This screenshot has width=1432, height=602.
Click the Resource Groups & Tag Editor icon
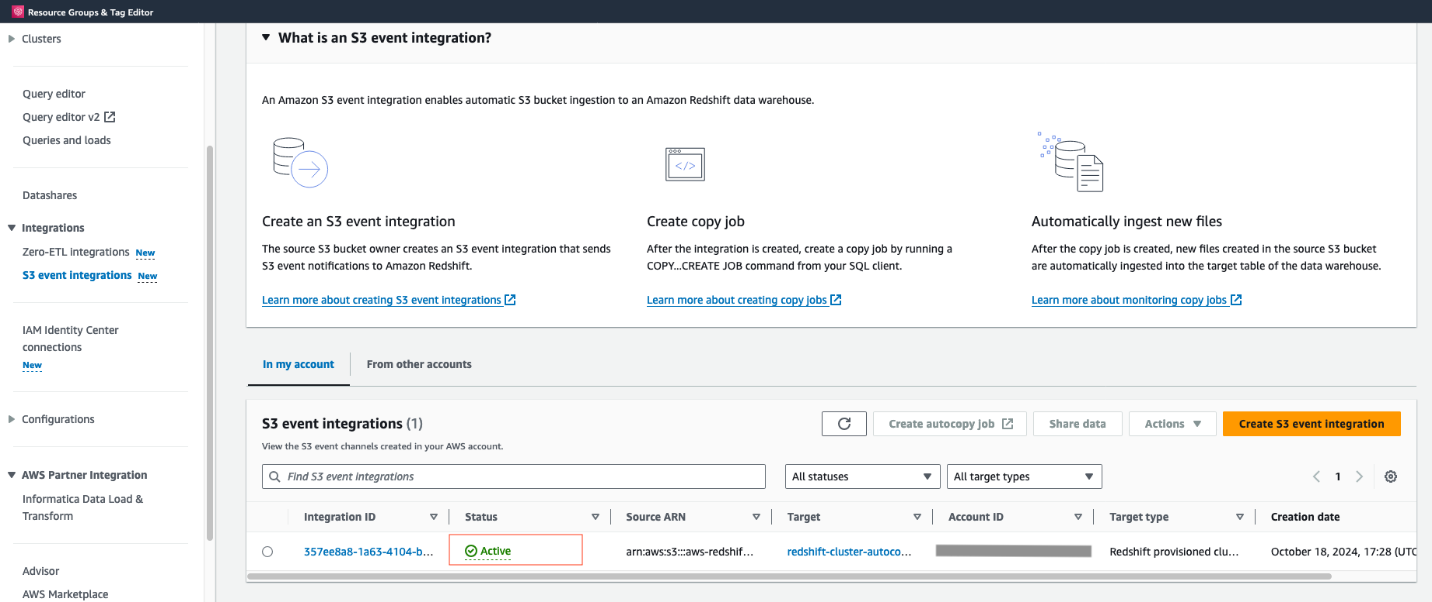17,12
